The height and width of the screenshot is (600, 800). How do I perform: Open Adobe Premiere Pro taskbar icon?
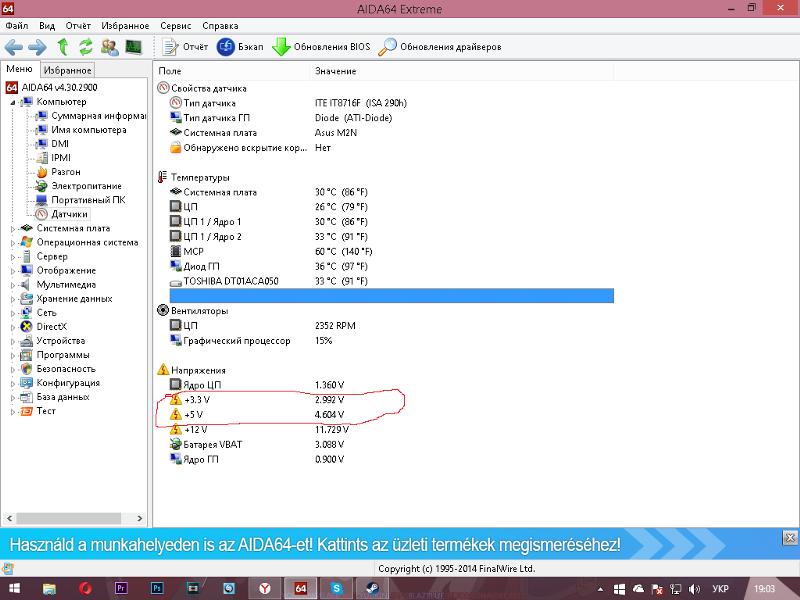[x=121, y=588]
